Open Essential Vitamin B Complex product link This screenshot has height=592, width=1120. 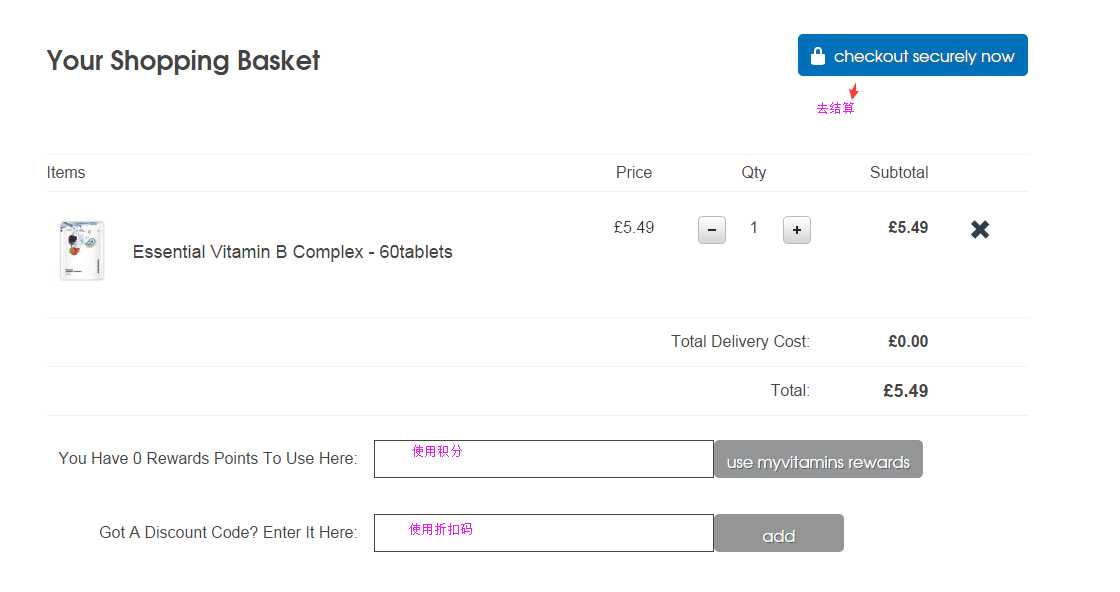pos(292,252)
